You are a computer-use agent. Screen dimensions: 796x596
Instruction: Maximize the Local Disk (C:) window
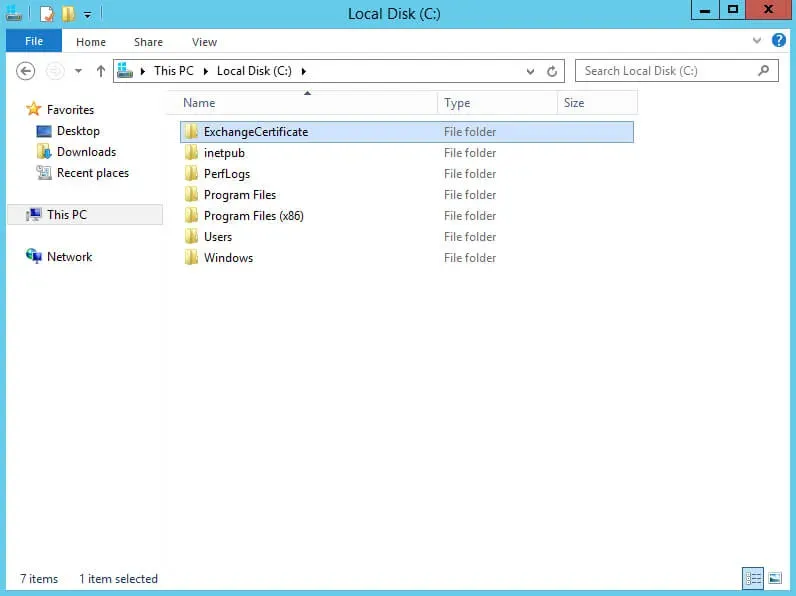click(x=733, y=10)
